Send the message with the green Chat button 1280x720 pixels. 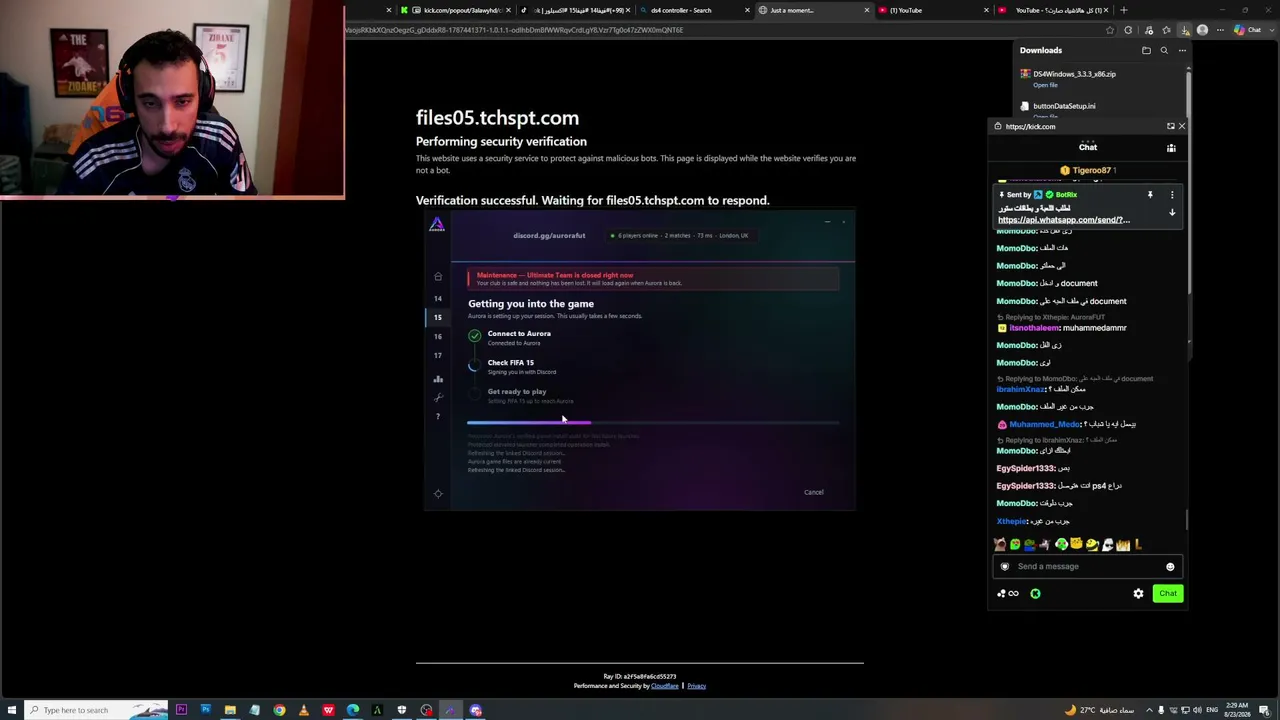1168,594
